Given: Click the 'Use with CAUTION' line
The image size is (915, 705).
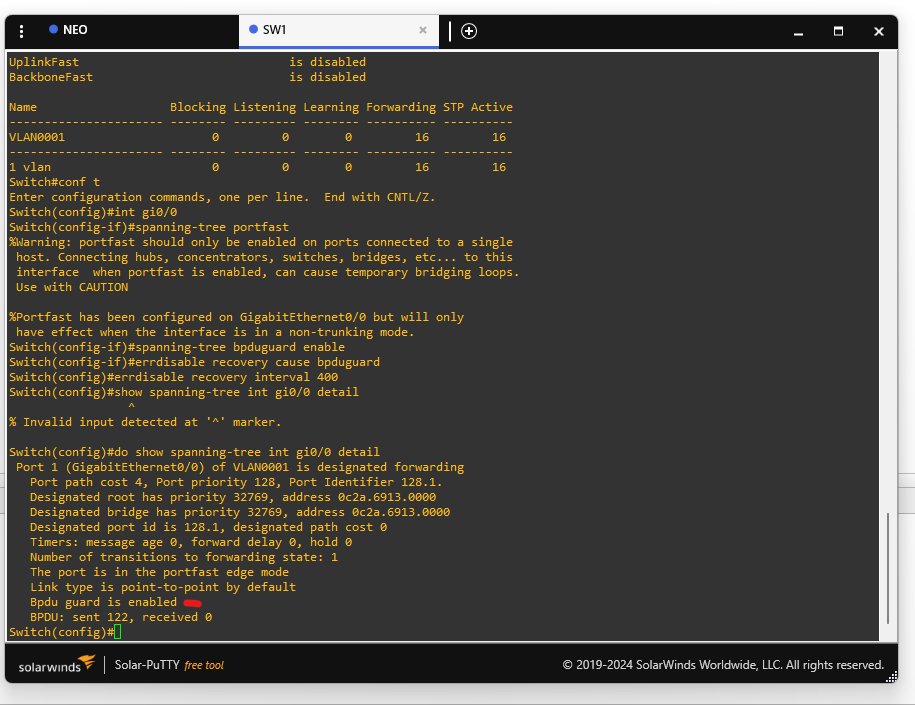Looking at the screenshot, I should click(72, 287).
